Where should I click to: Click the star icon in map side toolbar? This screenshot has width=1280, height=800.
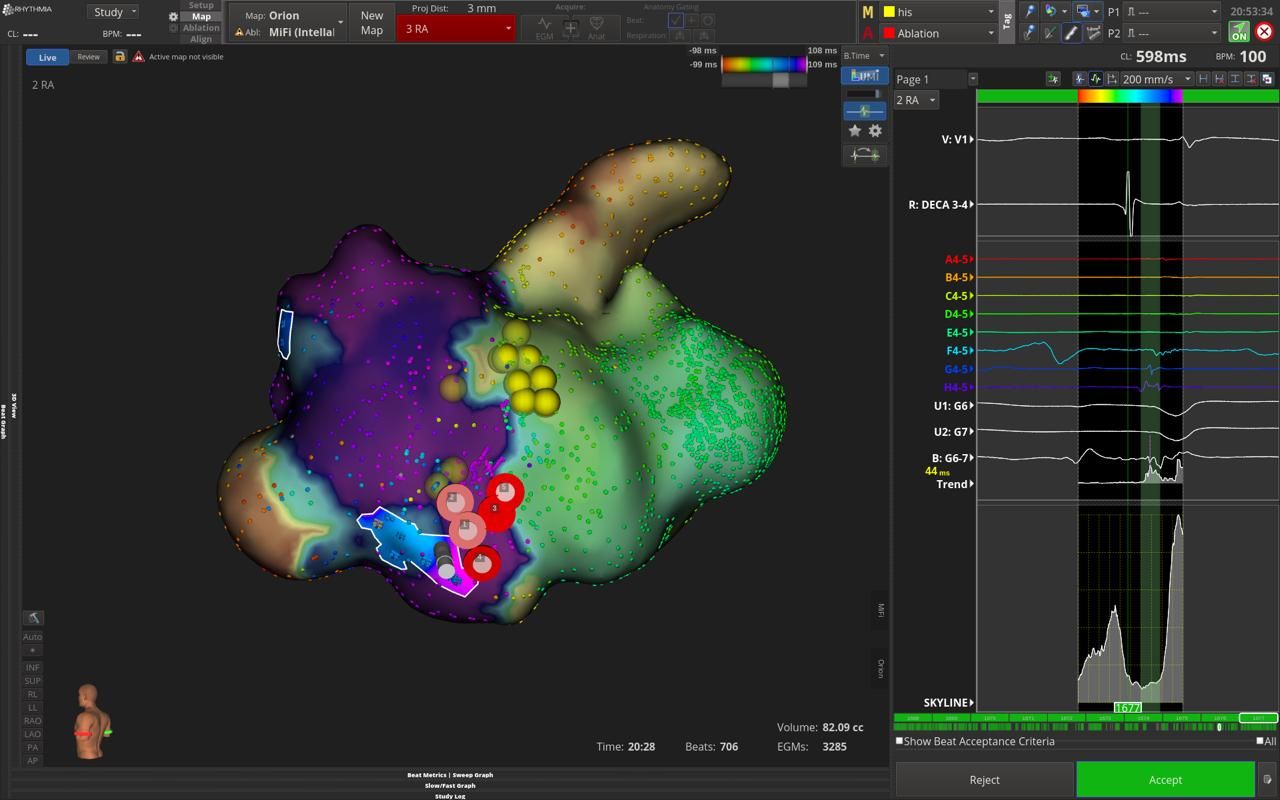coord(855,131)
